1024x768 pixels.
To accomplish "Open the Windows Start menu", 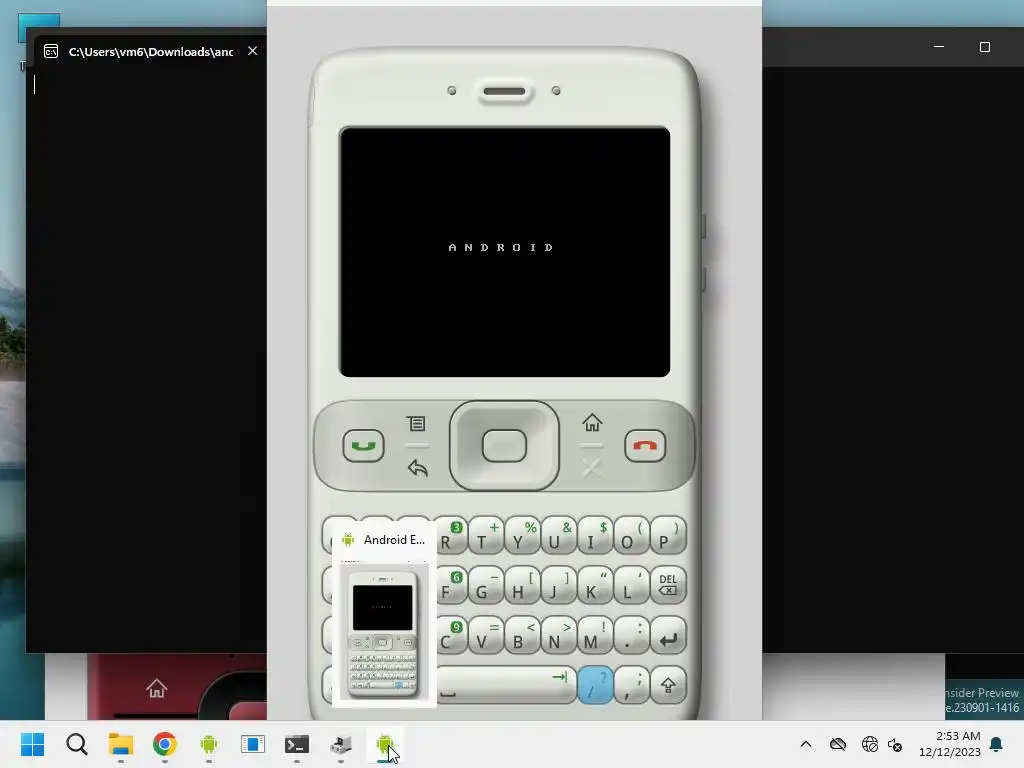I will pos(33,744).
